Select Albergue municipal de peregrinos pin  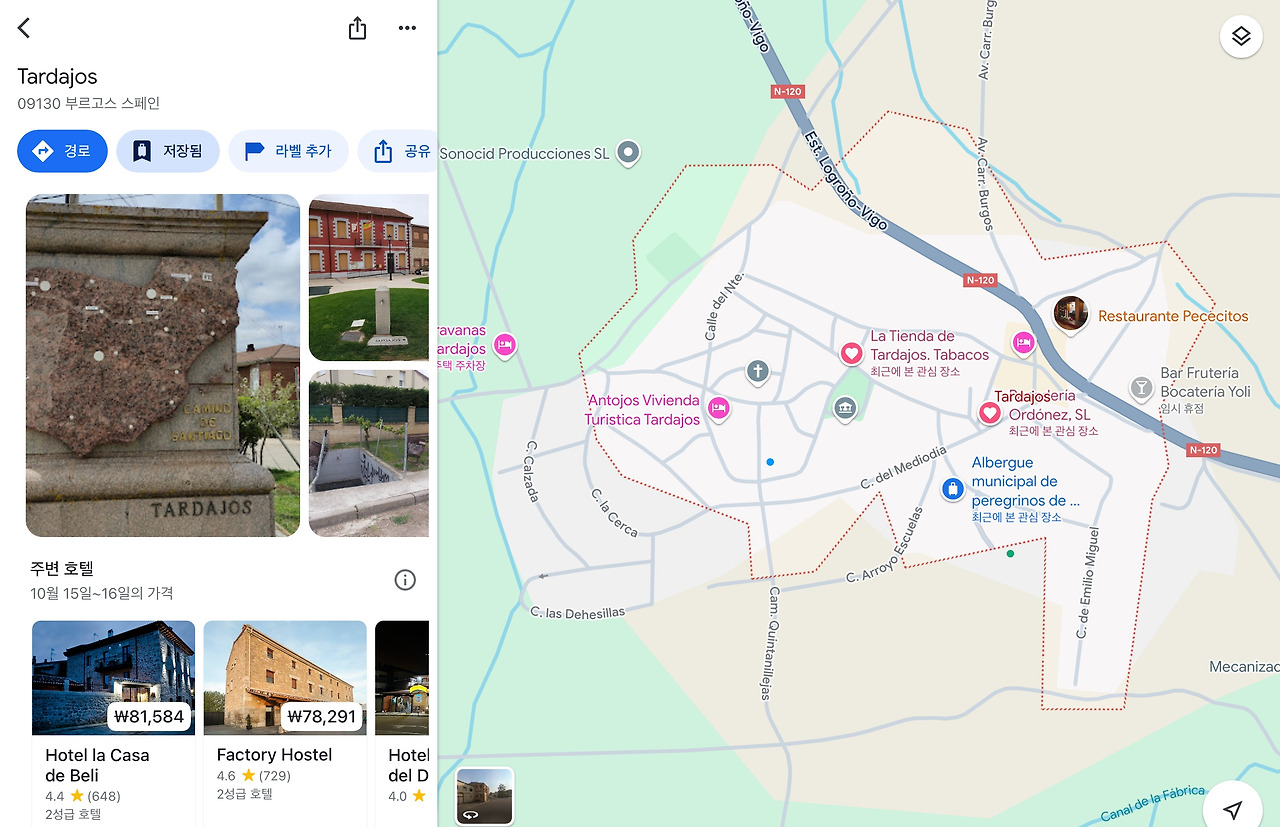(x=953, y=489)
